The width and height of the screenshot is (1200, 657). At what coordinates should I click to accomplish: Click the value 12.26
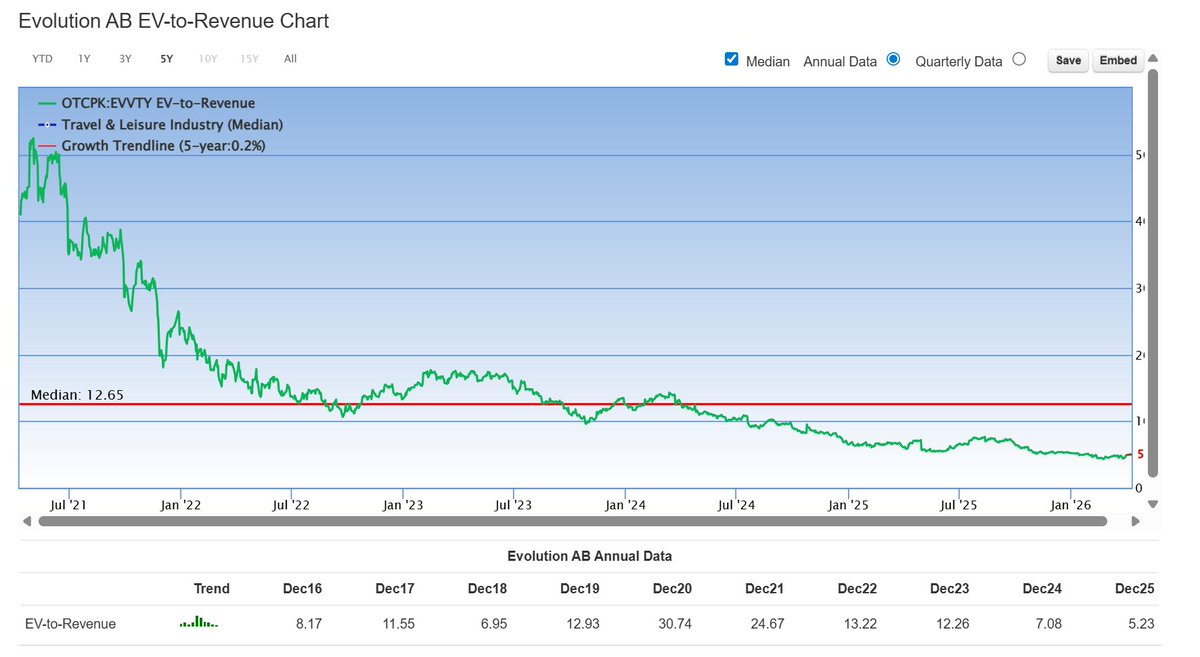(952, 624)
